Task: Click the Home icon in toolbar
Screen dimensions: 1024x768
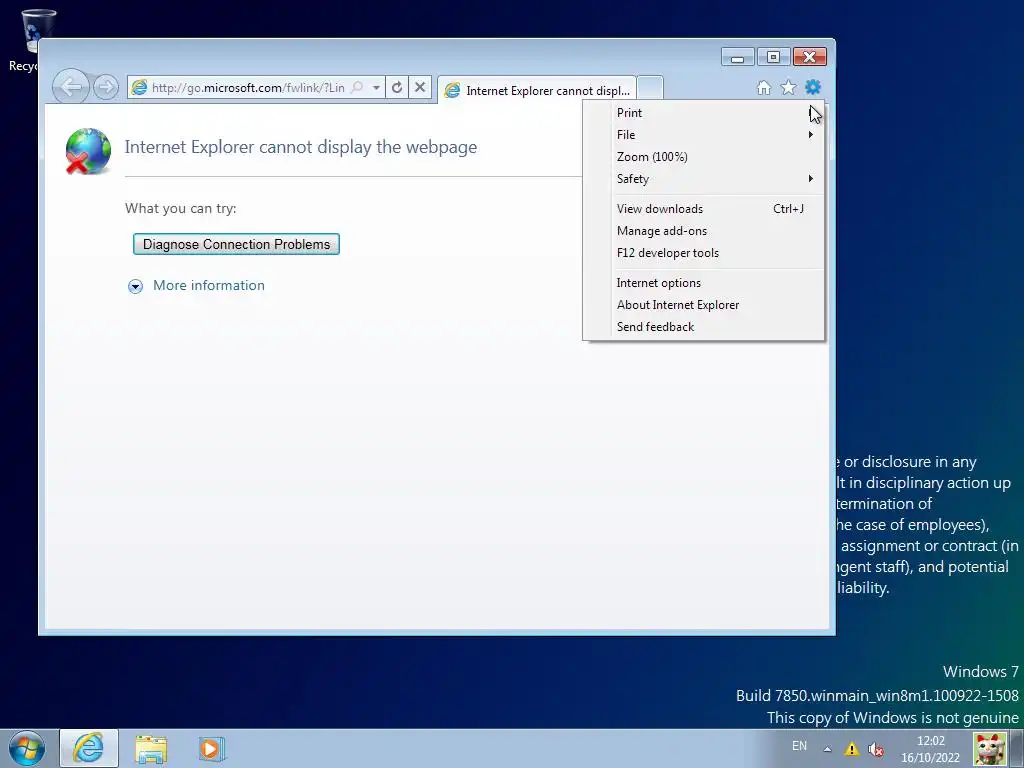Action: pyautogui.click(x=763, y=88)
